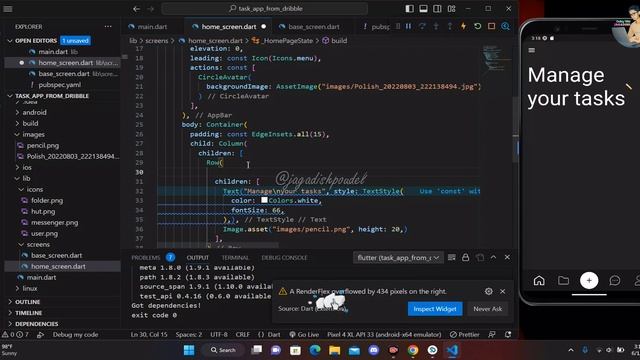Open the Flutter widget inspector icon
Image resolution: width=640 pixels, height=360 pixels.
505,27
